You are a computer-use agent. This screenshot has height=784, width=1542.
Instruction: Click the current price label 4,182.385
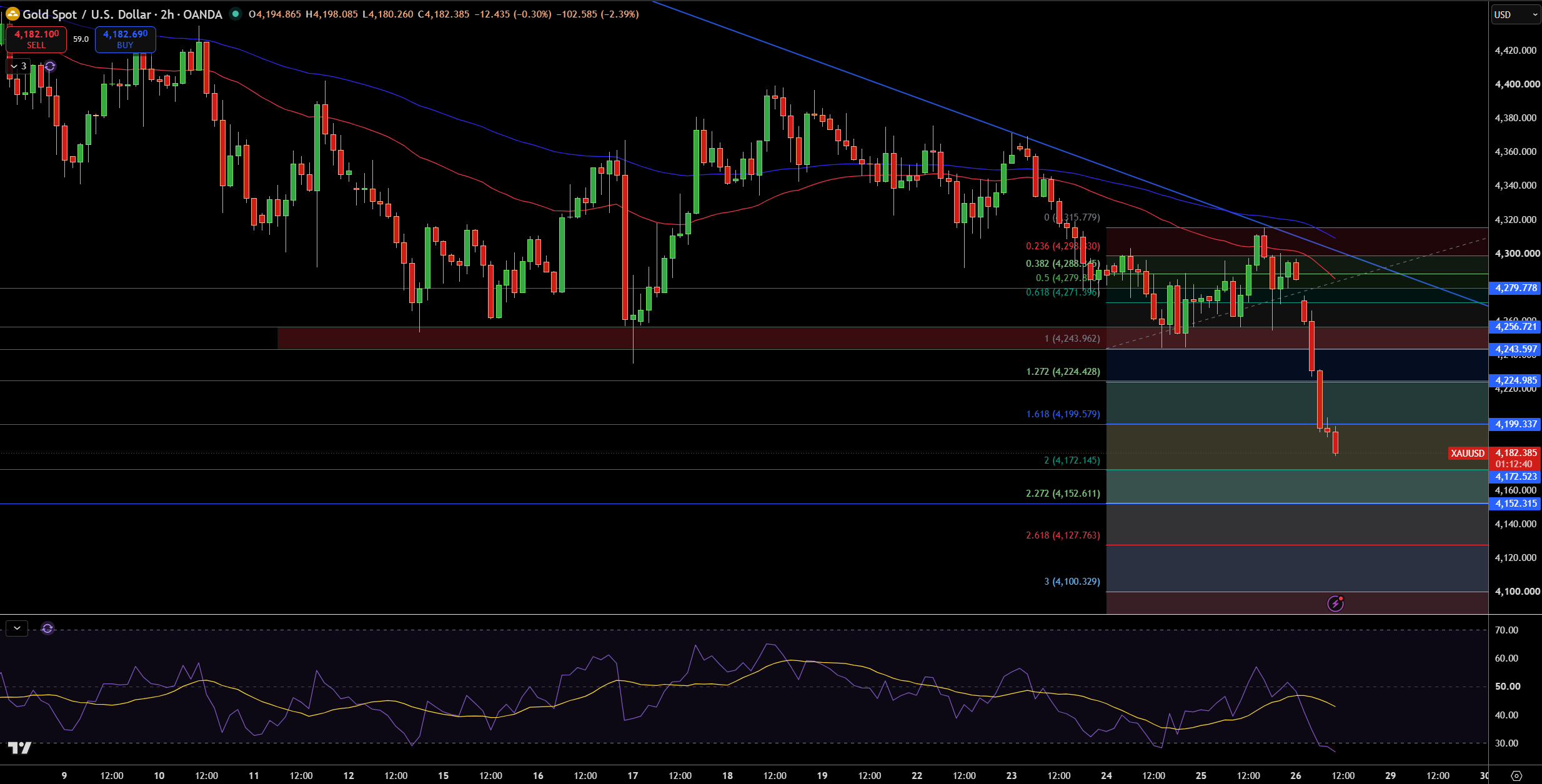[x=1516, y=453]
